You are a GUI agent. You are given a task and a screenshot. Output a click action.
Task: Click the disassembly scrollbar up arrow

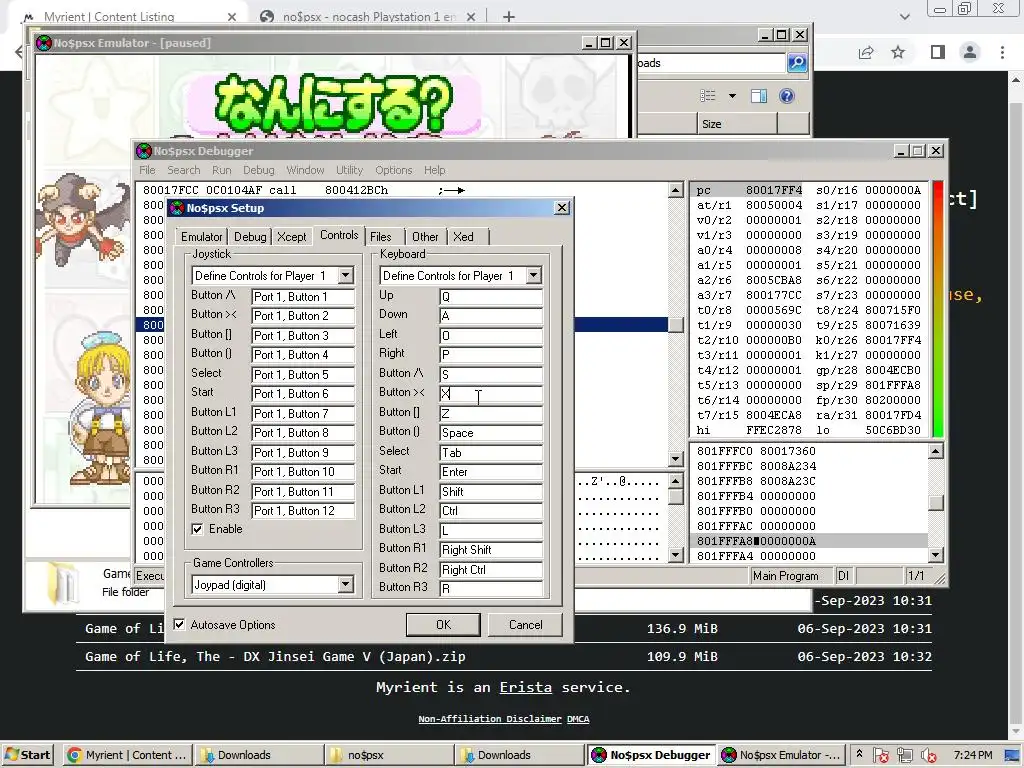[x=676, y=190]
